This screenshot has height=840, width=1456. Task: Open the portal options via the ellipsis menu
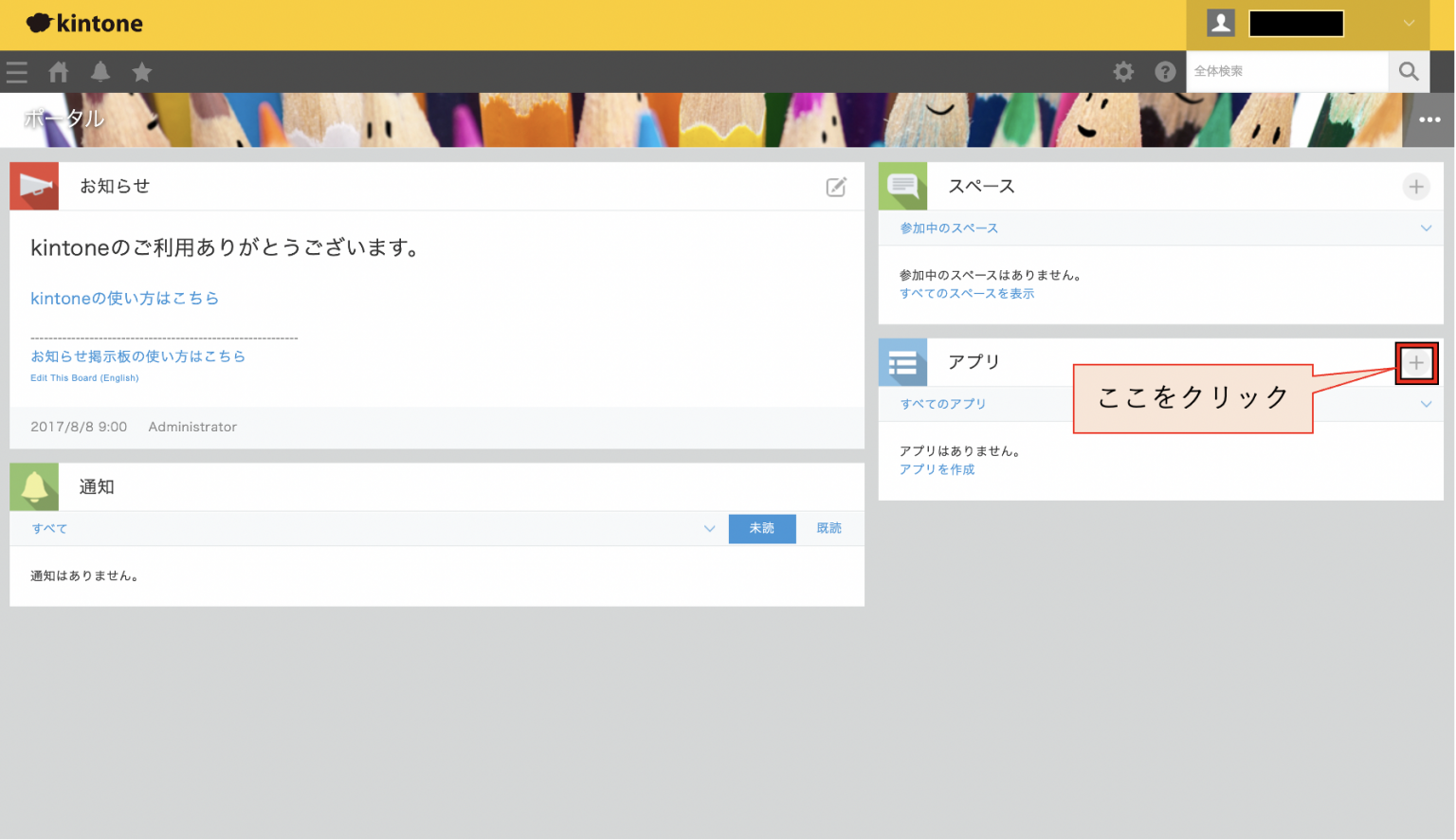[x=1429, y=119]
